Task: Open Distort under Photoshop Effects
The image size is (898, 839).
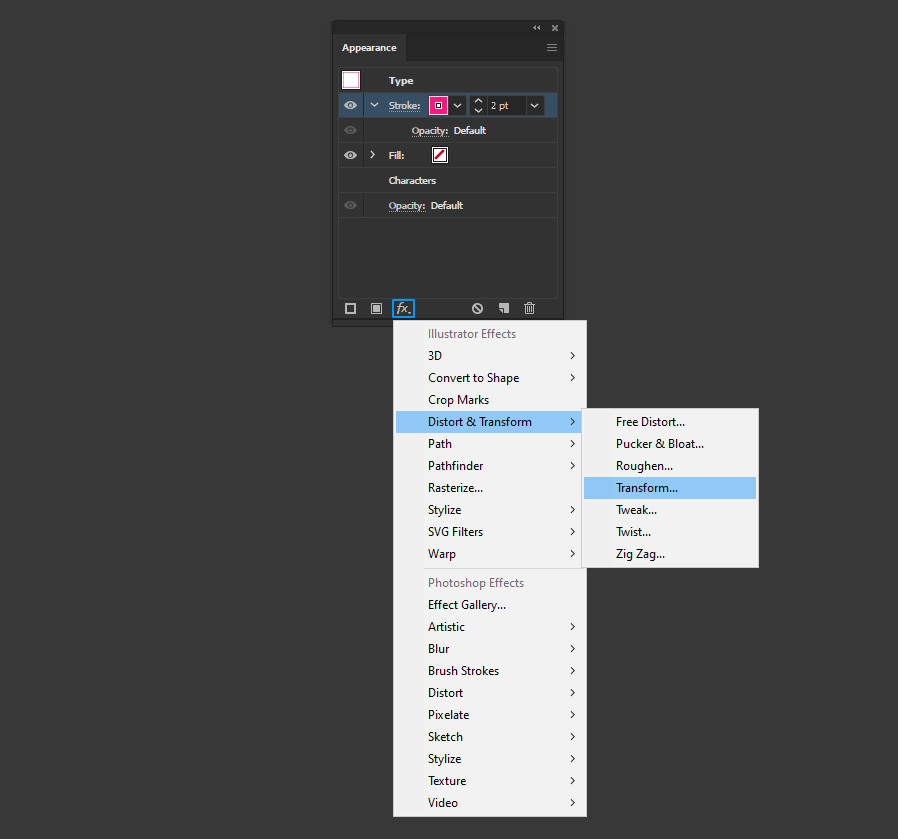Action: (x=489, y=693)
